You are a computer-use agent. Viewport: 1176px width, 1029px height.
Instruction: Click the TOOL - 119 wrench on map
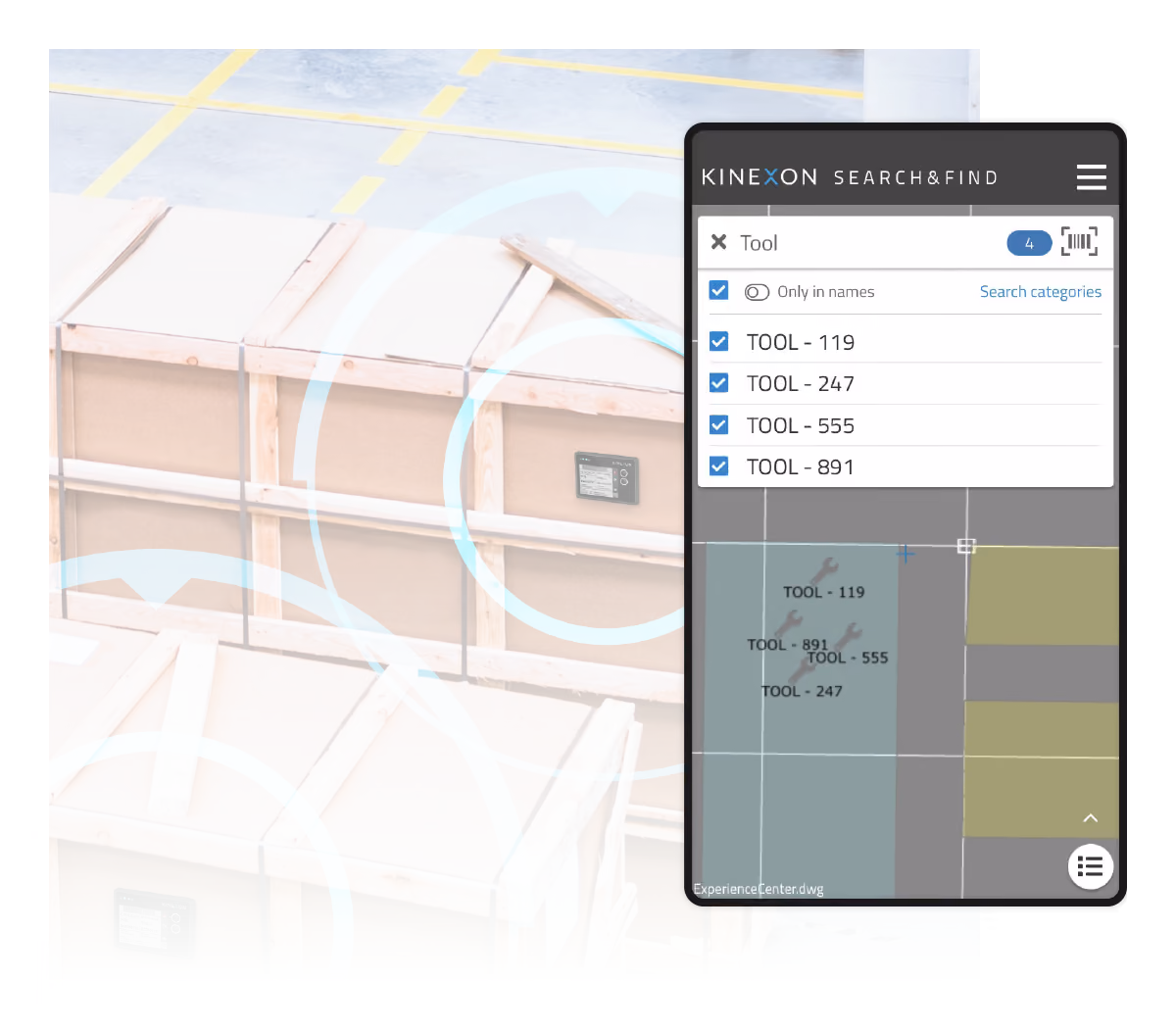click(x=824, y=571)
